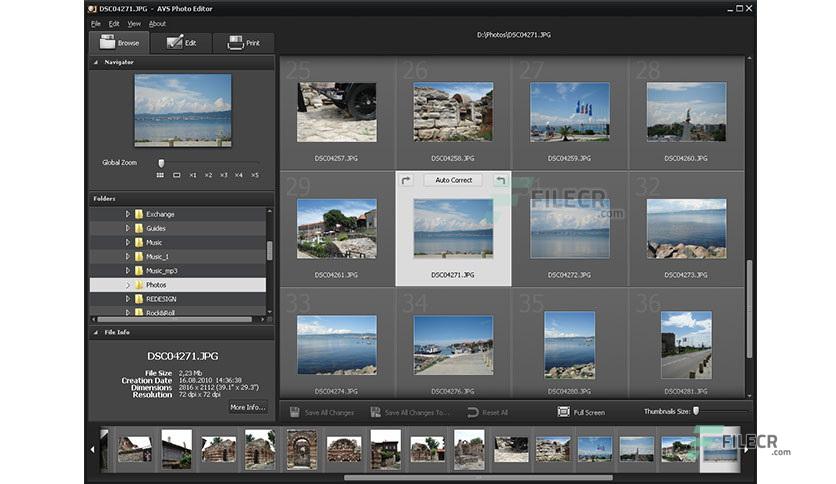Rotate DSC04271 counterclockwise icon

click(500, 180)
